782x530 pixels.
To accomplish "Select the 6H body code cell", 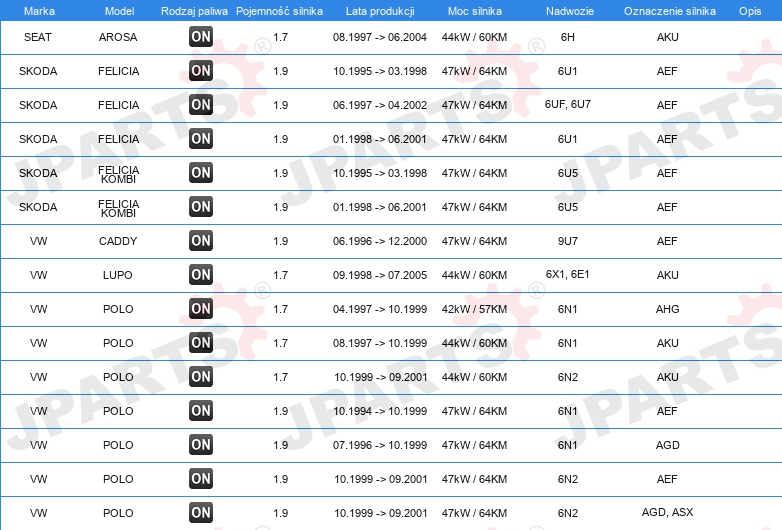I will 568,37.
